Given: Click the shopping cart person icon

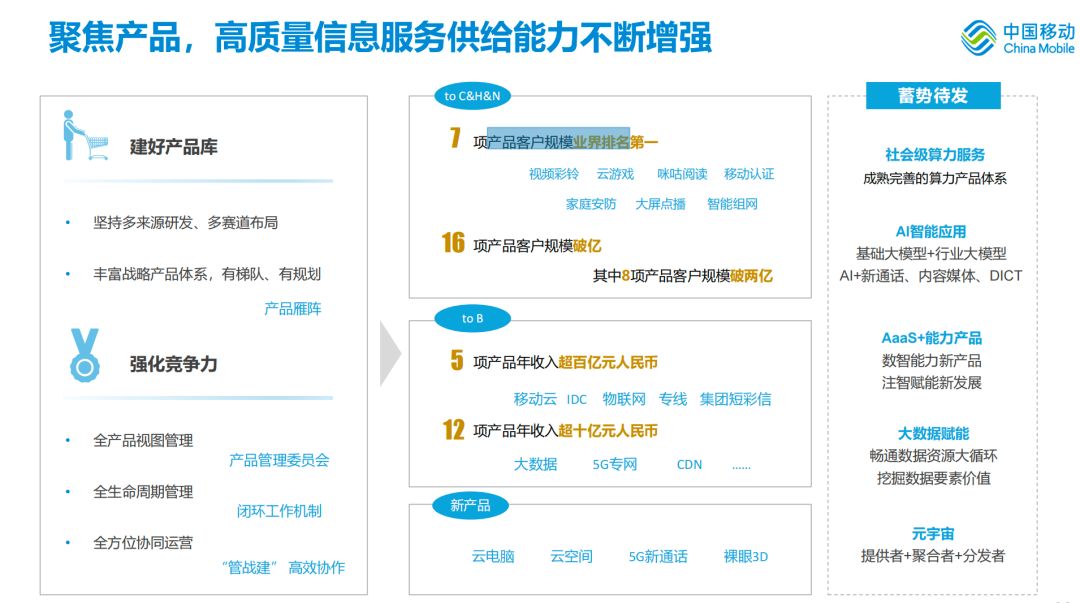Looking at the screenshot, I should [x=82, y=136].
